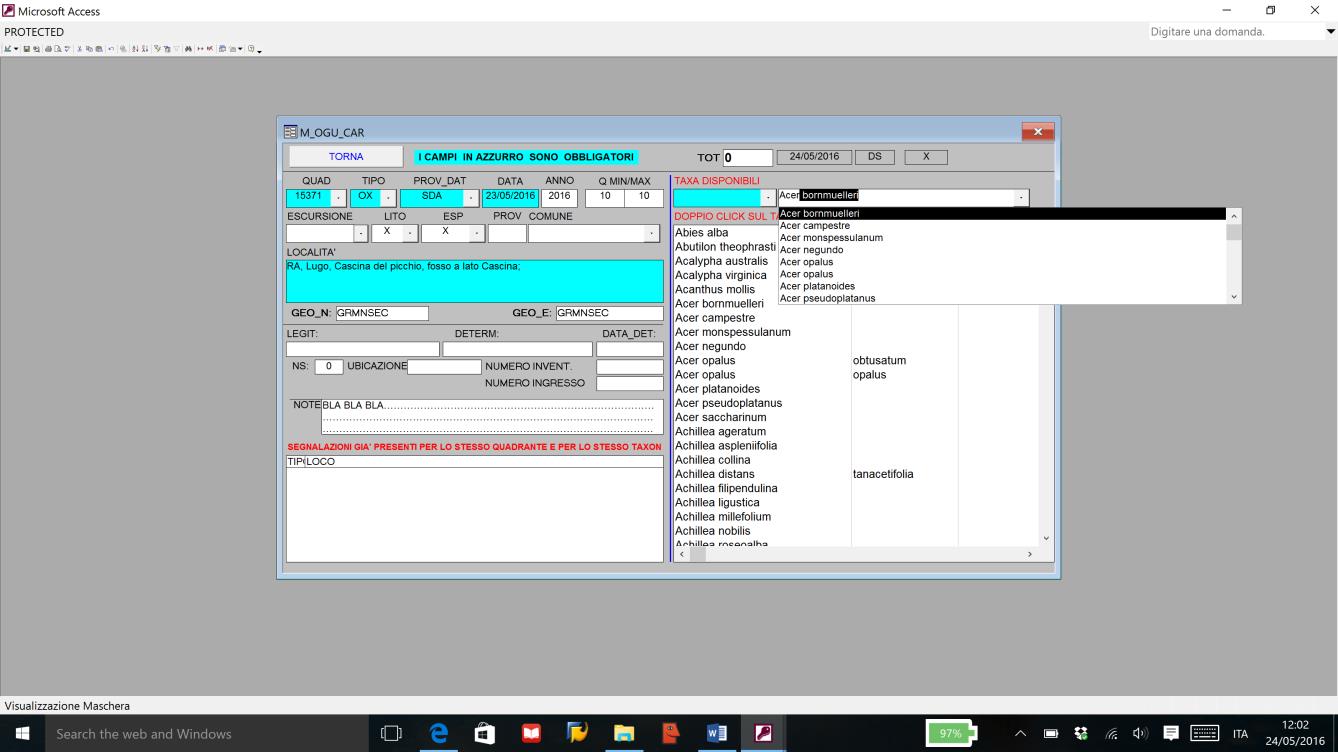1338x752 pixels.
Task: Select Acer platanoides in the dropdown list
Action: (1002, 286)
